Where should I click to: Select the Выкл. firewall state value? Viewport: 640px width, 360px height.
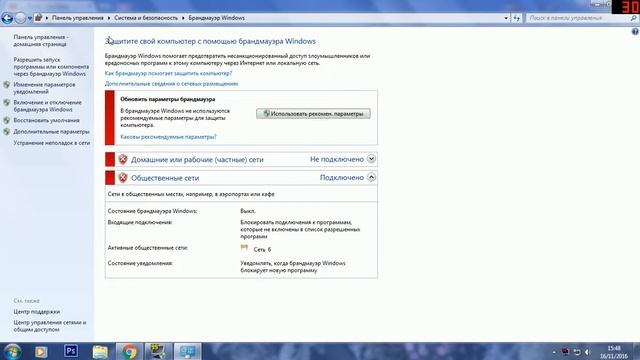pos(248,211)
